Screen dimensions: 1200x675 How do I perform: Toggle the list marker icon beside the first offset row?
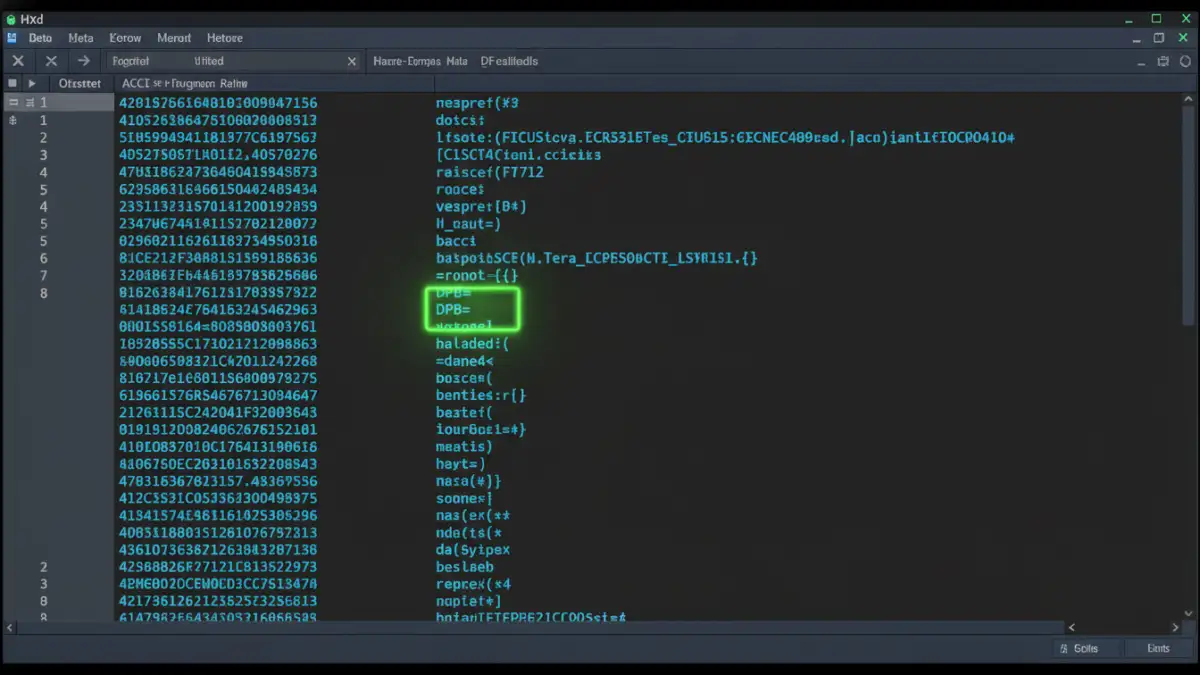pos(30,100)
